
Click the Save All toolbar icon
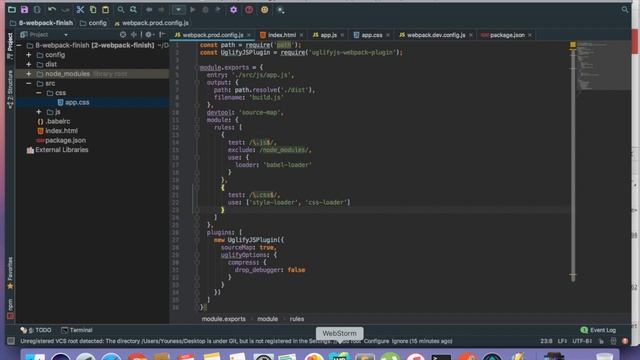click(24, 9)
